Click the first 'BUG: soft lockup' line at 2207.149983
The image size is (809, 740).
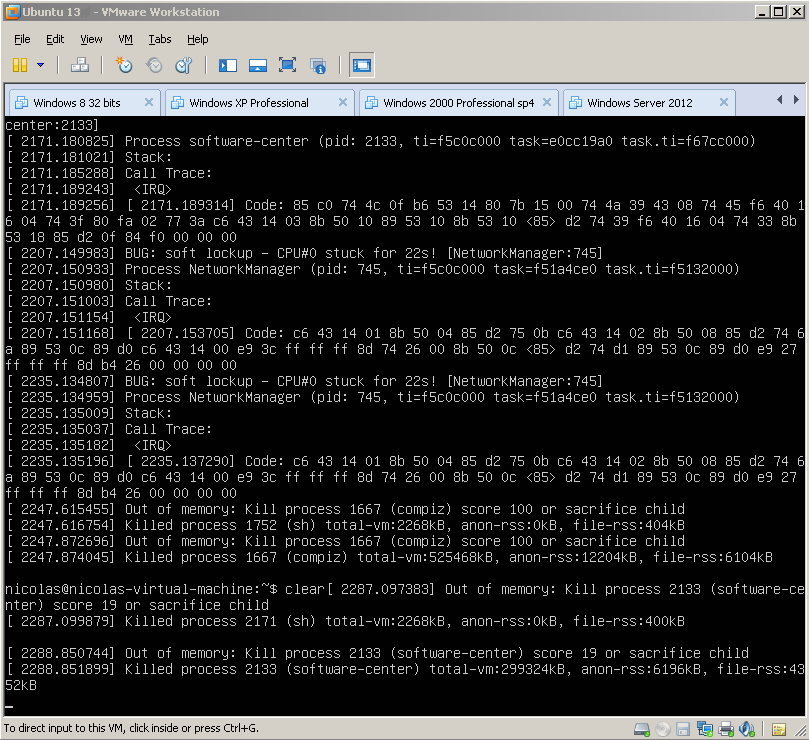click(304, 253)
